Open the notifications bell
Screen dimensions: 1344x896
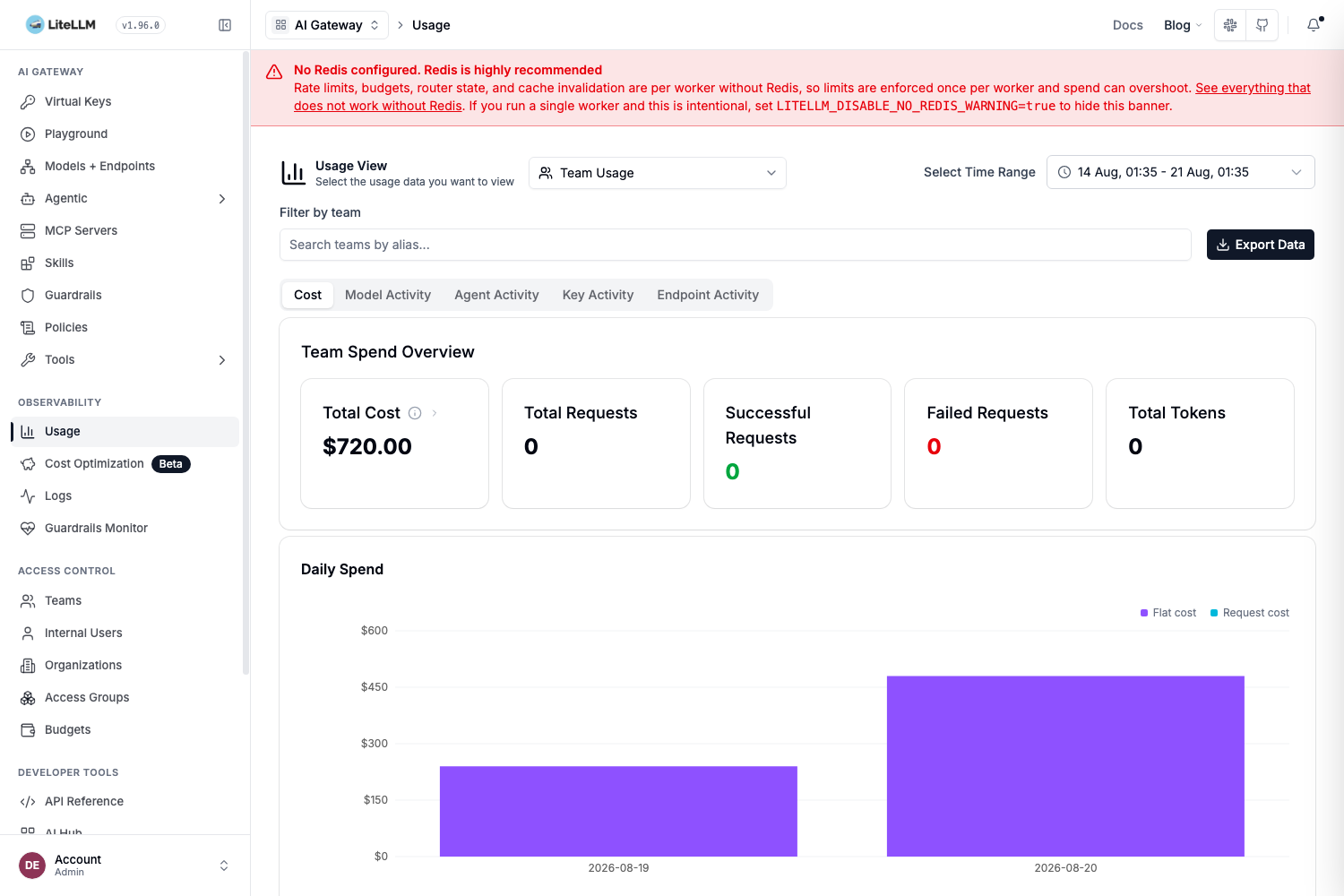pyautogui.click(x=1314, y=25)
